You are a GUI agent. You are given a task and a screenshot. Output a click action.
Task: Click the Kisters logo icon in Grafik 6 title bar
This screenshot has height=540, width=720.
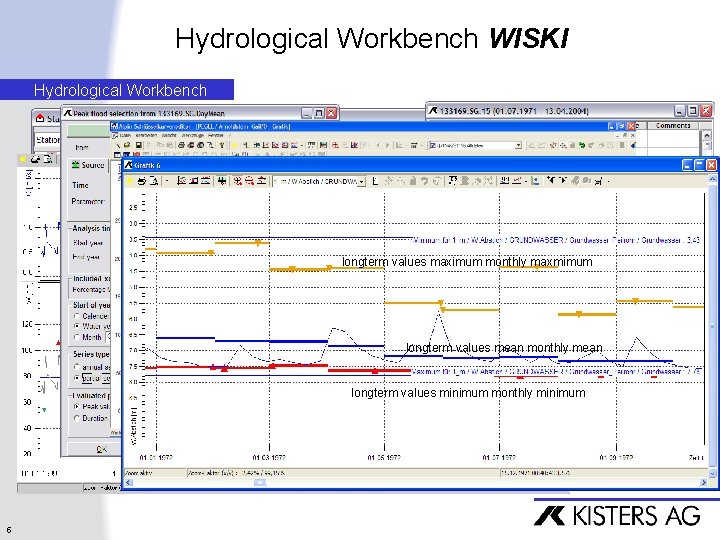point(129,165)
